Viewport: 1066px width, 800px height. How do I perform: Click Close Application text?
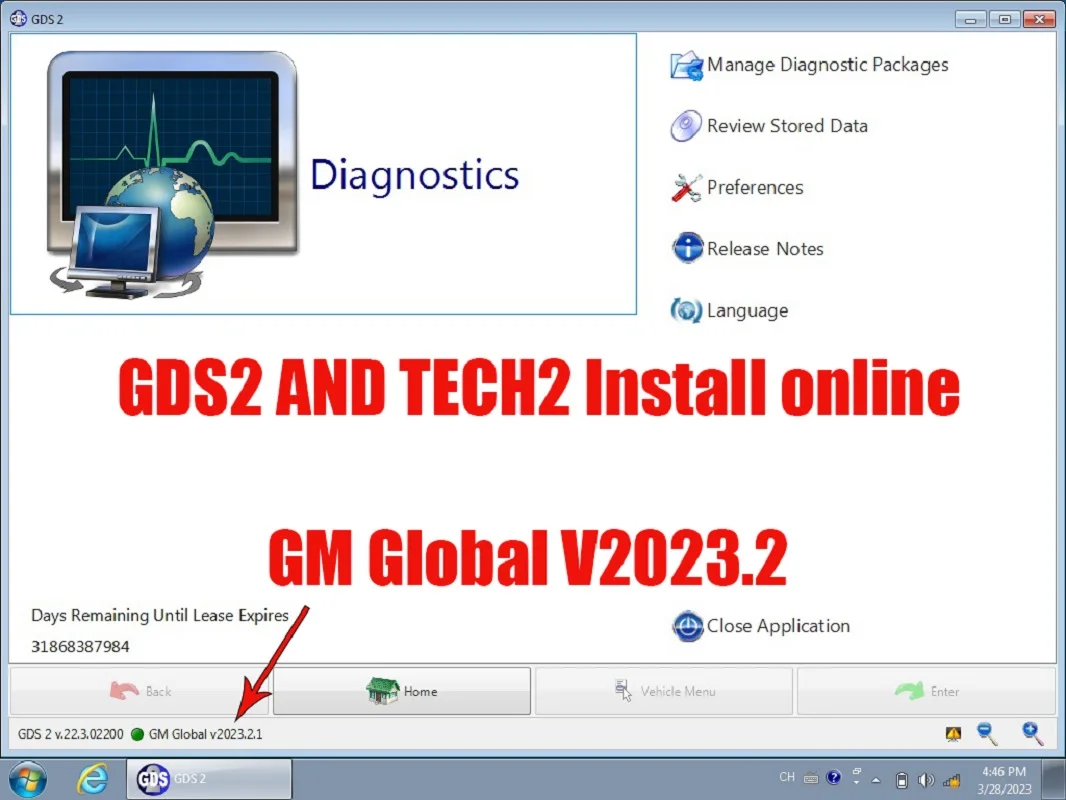pos(778,626)
